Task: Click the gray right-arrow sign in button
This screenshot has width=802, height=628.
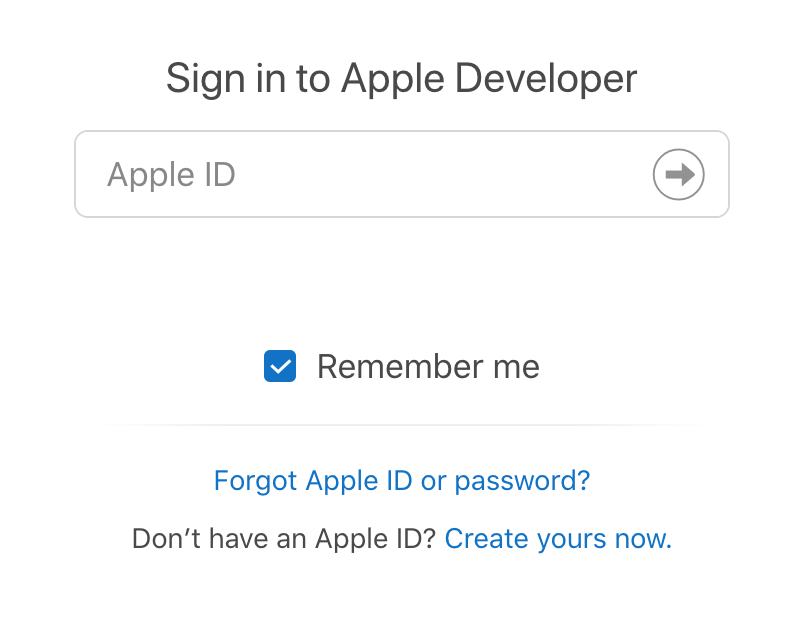Action: [x=678, y=174]
